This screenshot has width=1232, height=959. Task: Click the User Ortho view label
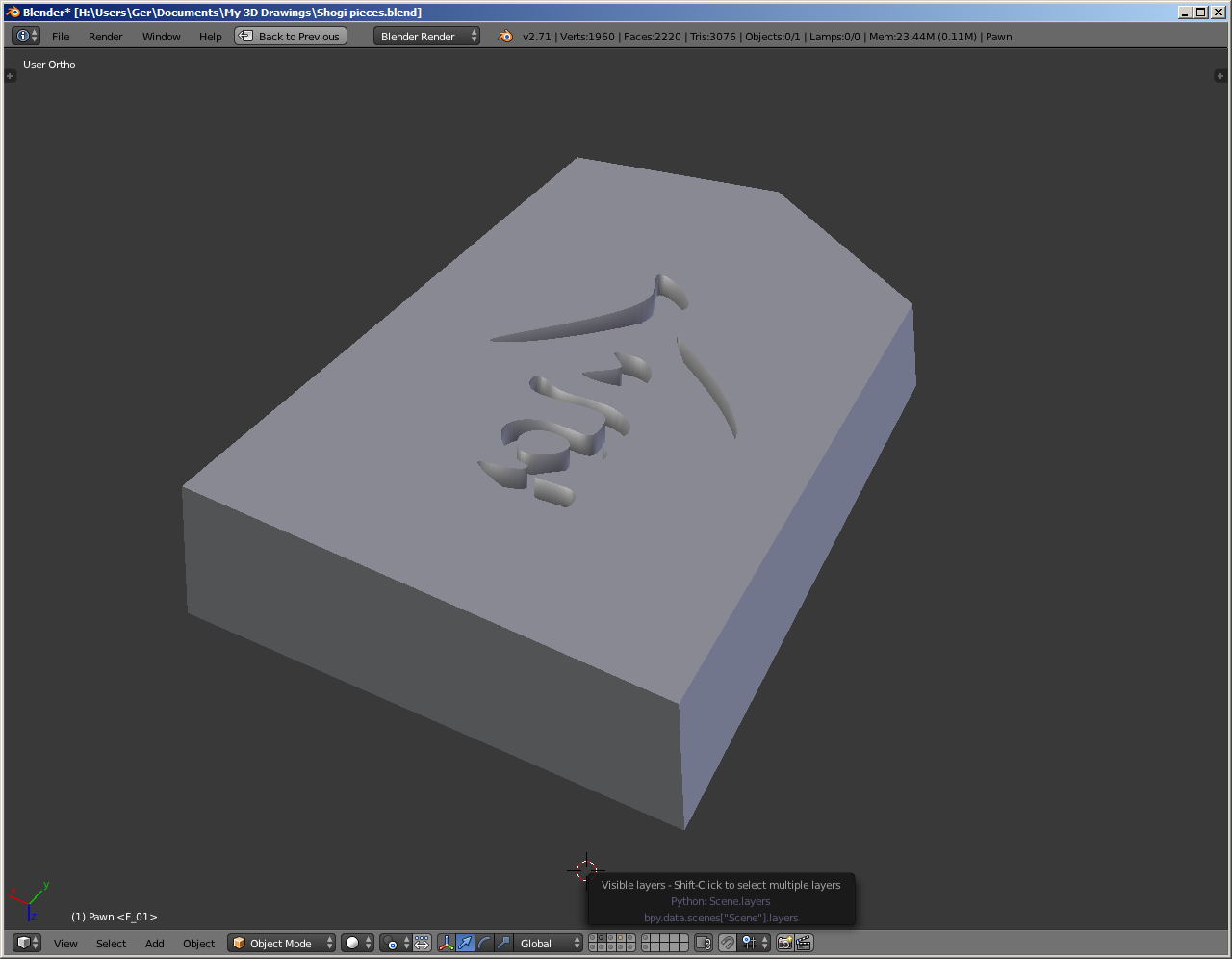49,65
